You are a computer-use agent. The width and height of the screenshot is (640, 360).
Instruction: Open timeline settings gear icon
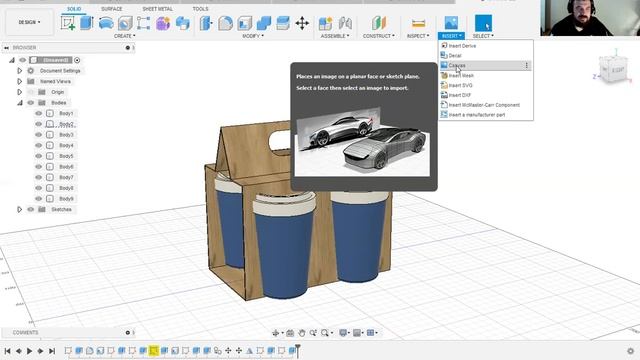pyautogui.click(x=631, y=351)
